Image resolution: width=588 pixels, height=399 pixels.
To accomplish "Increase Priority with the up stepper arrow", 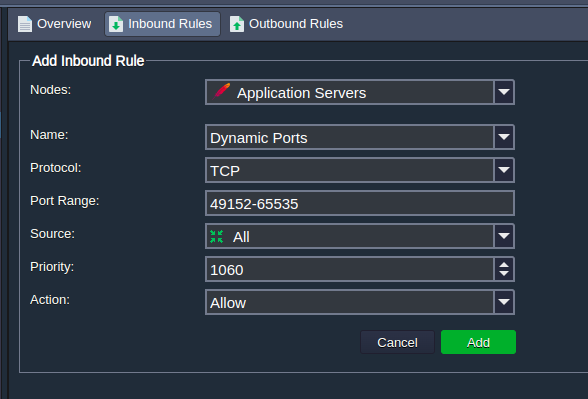I will click(504, 264).
